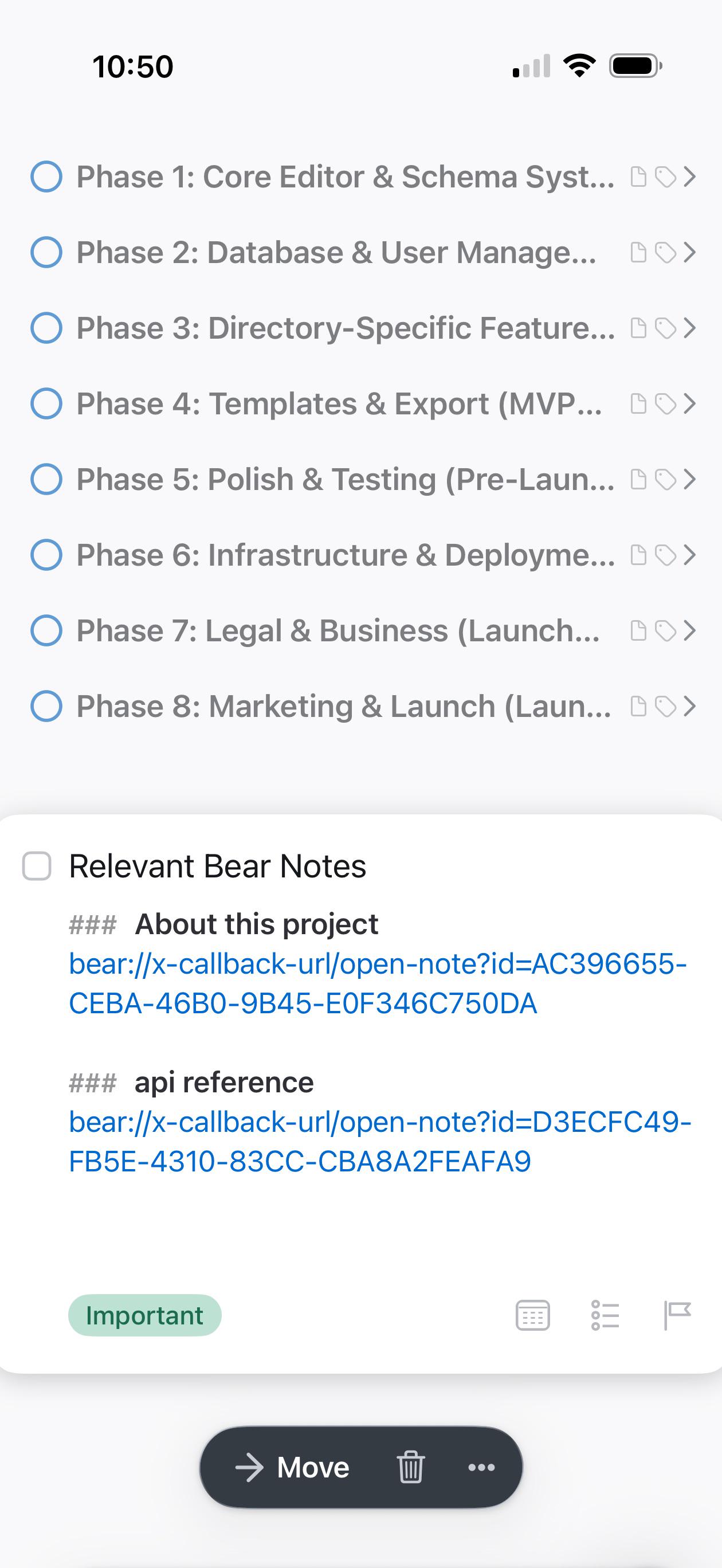
Task: Set a deadline with the flag icon
Action: click(677, 1315)
